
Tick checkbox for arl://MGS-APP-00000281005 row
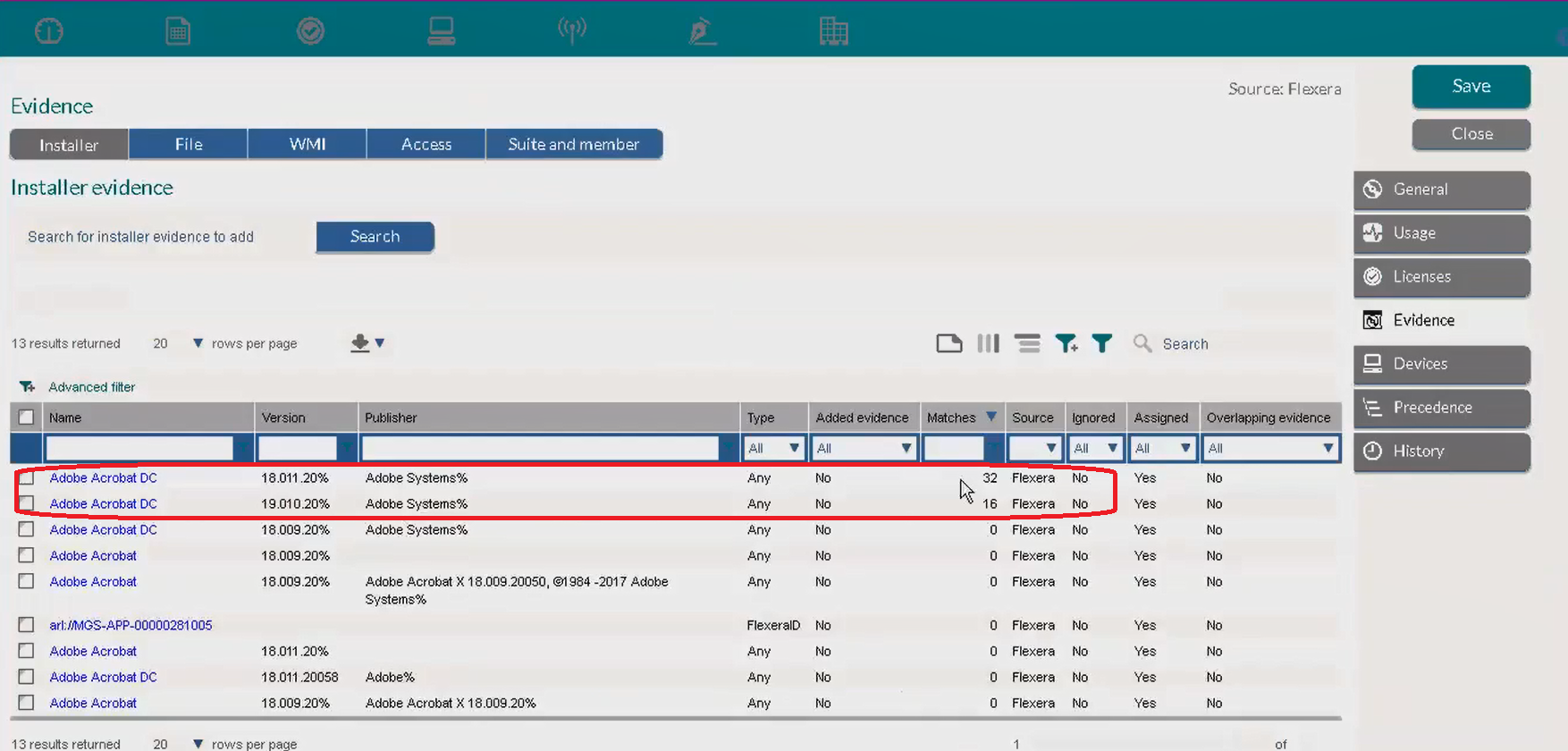[27, 625]
